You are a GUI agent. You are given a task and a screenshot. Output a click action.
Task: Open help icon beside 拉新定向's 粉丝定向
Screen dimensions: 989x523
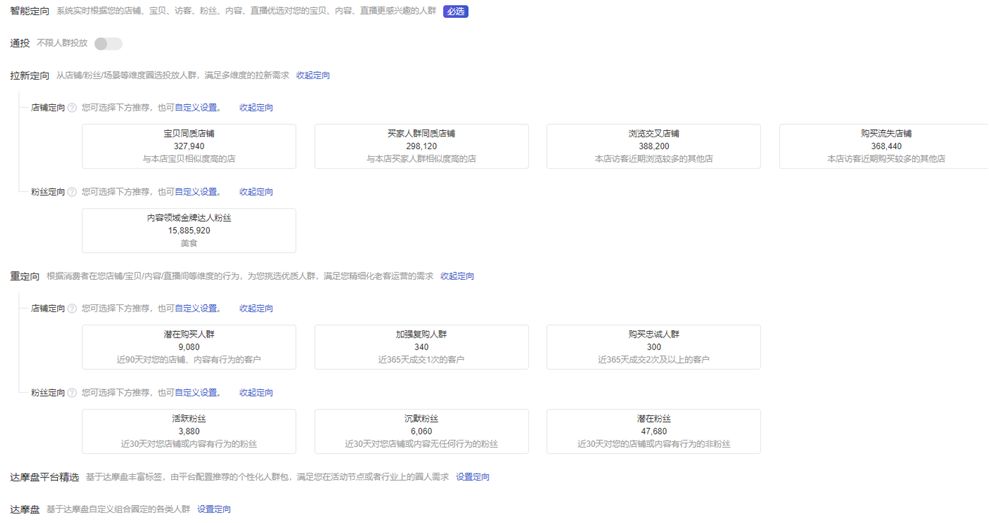[72, 192]
